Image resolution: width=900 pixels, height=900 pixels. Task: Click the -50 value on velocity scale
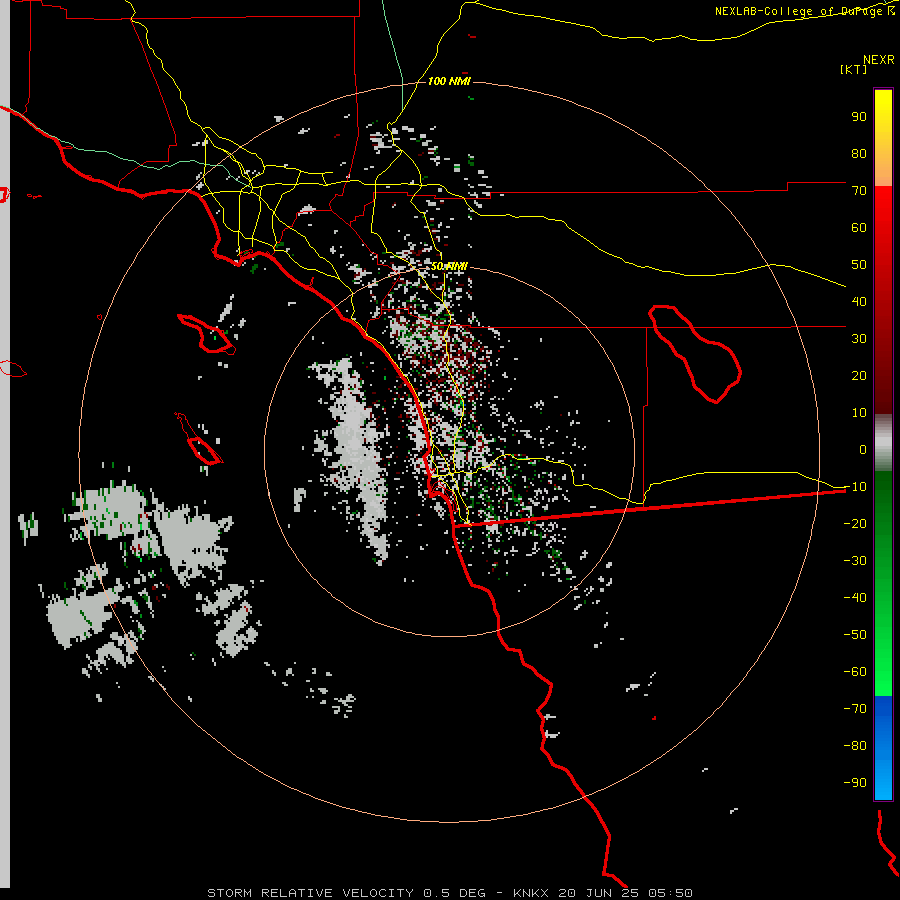[855, 635]
